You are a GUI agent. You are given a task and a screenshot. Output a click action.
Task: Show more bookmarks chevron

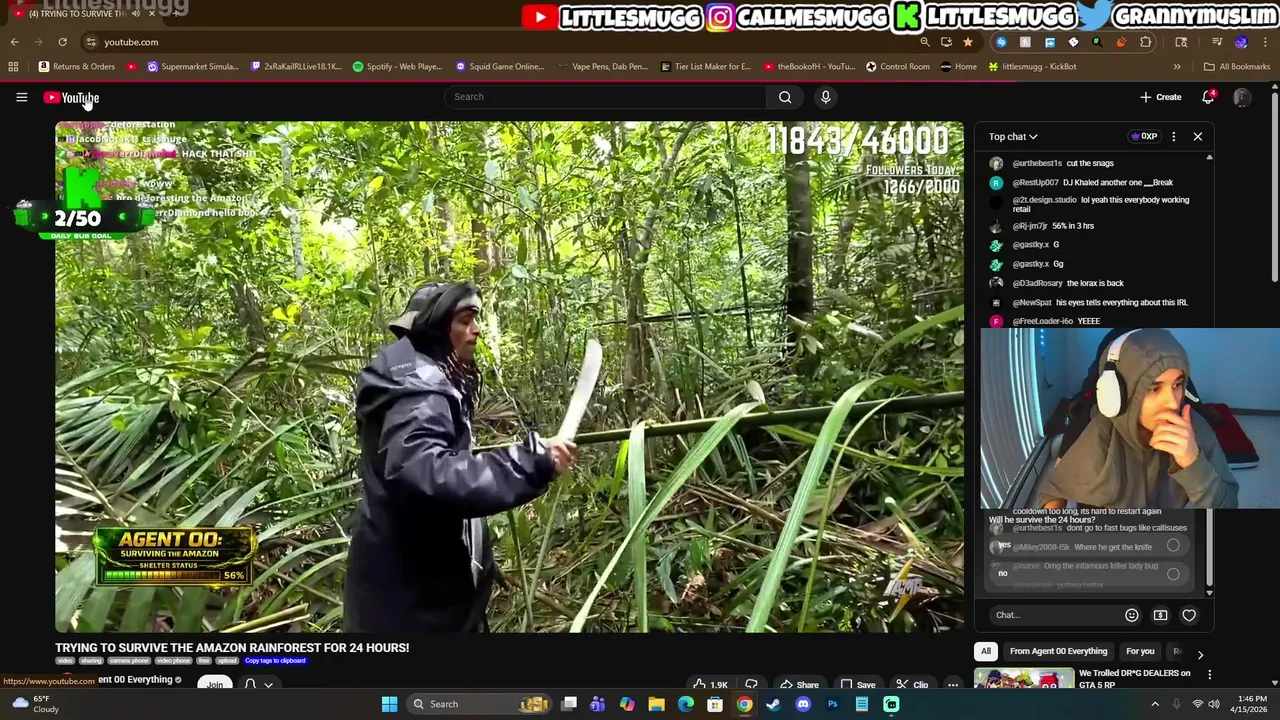1176,67
